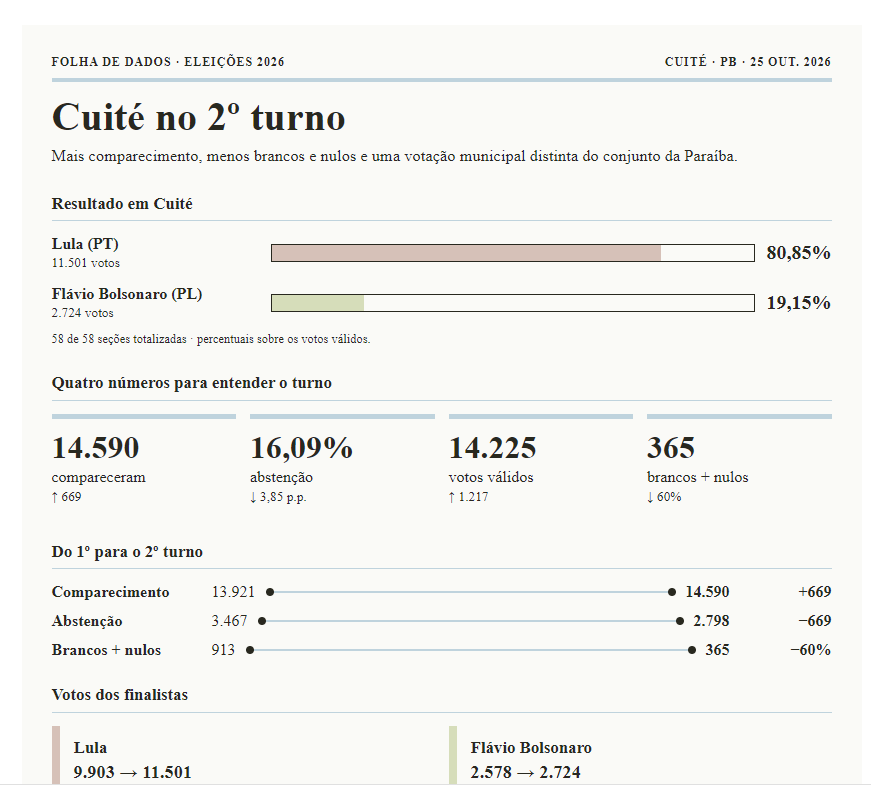The image size is (871, 805).
Task: Select the large "14.590" figure above "compareceram"
Action: [x=95, y=448]
